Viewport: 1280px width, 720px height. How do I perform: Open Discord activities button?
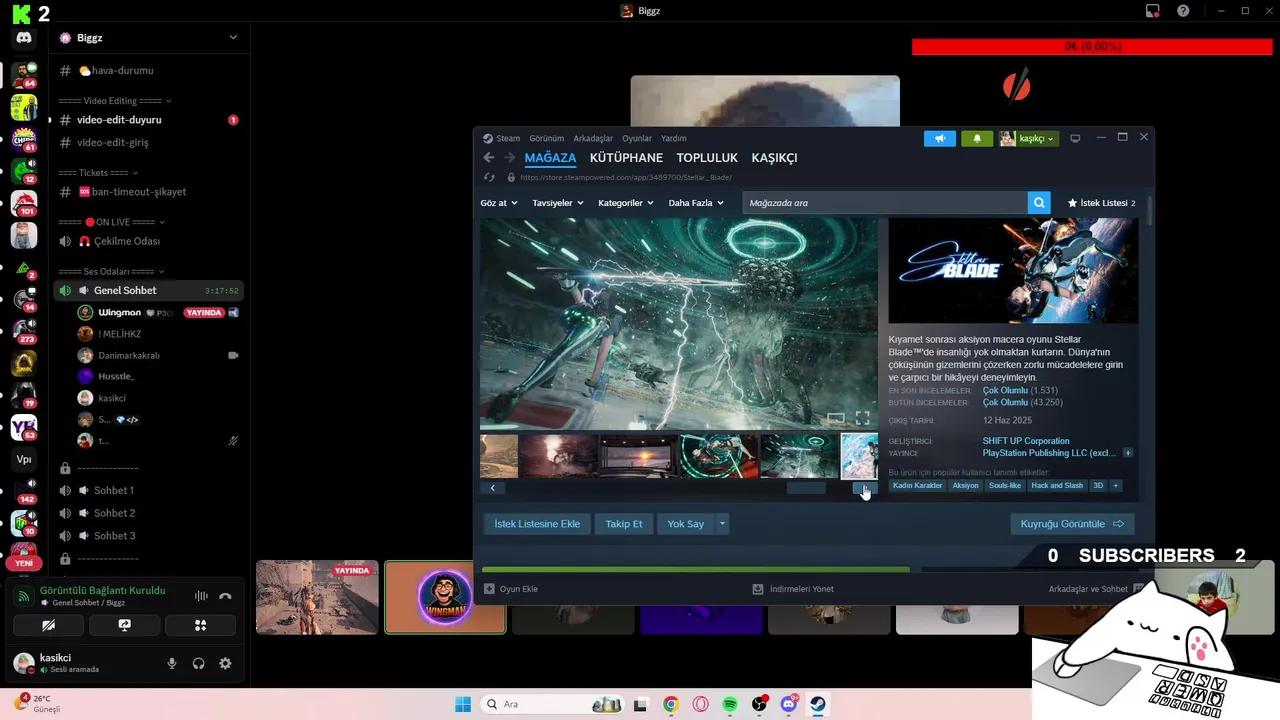[200, 625]
